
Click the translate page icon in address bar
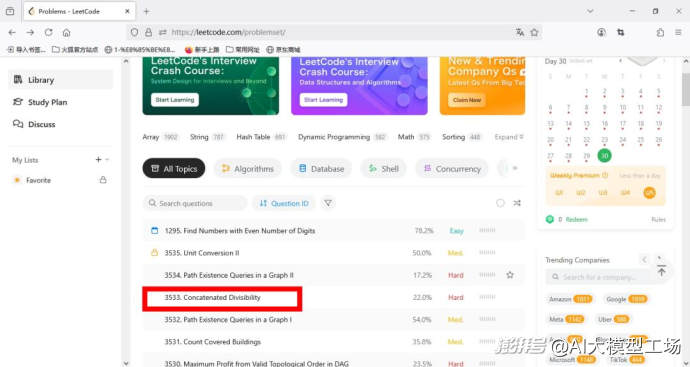pyautogui.click(x=520, y=32)
